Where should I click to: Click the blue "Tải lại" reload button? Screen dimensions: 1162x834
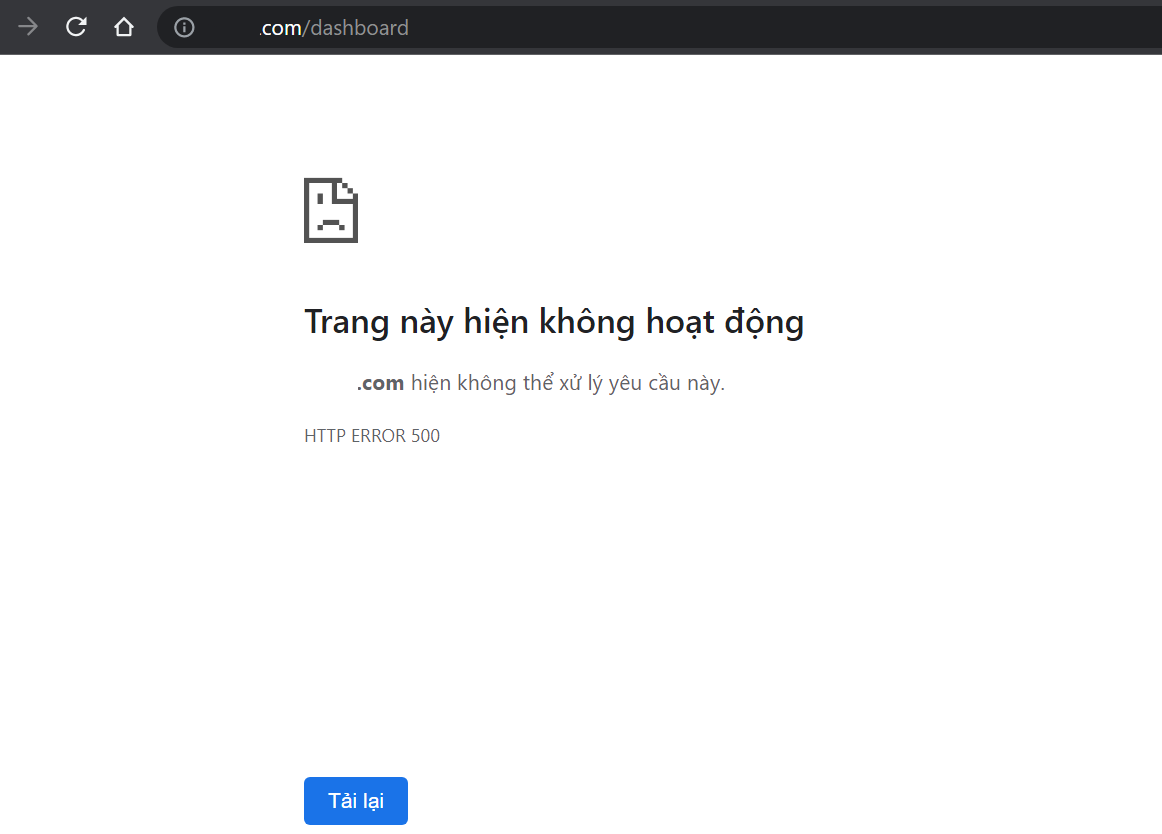356,801
